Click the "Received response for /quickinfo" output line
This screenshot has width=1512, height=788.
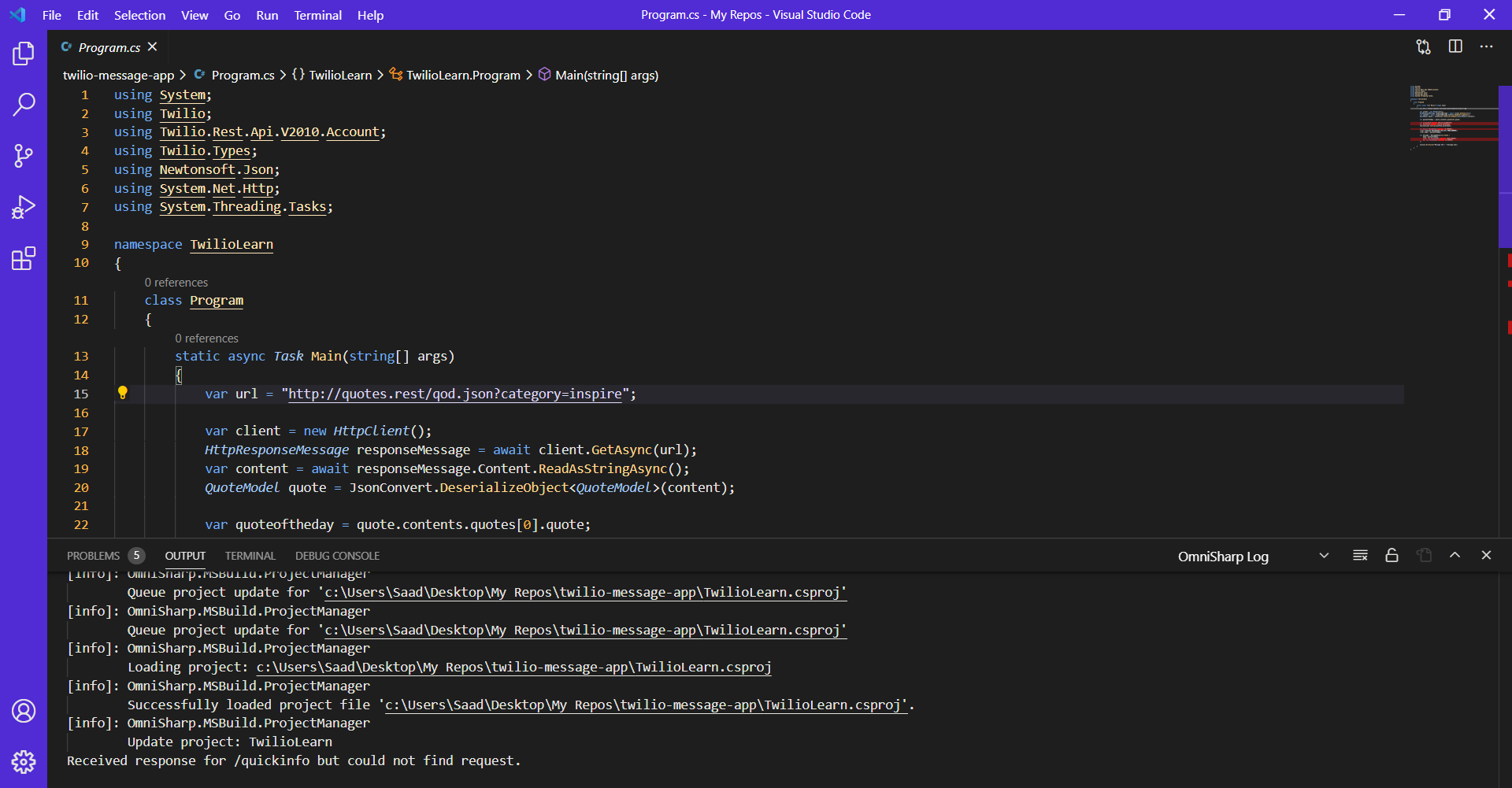click(x=294, y=761)
